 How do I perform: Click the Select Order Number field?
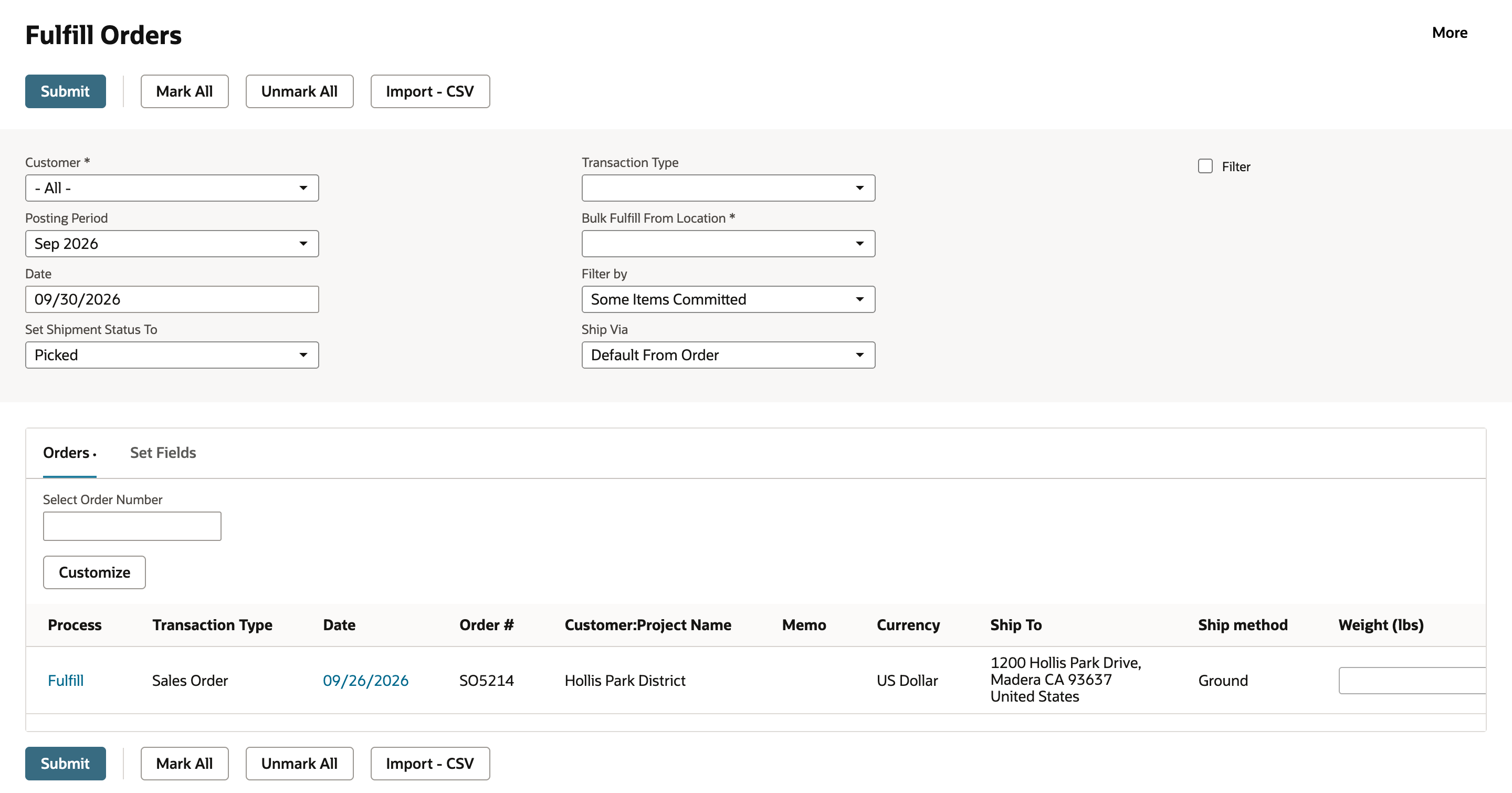pos(132,526)
